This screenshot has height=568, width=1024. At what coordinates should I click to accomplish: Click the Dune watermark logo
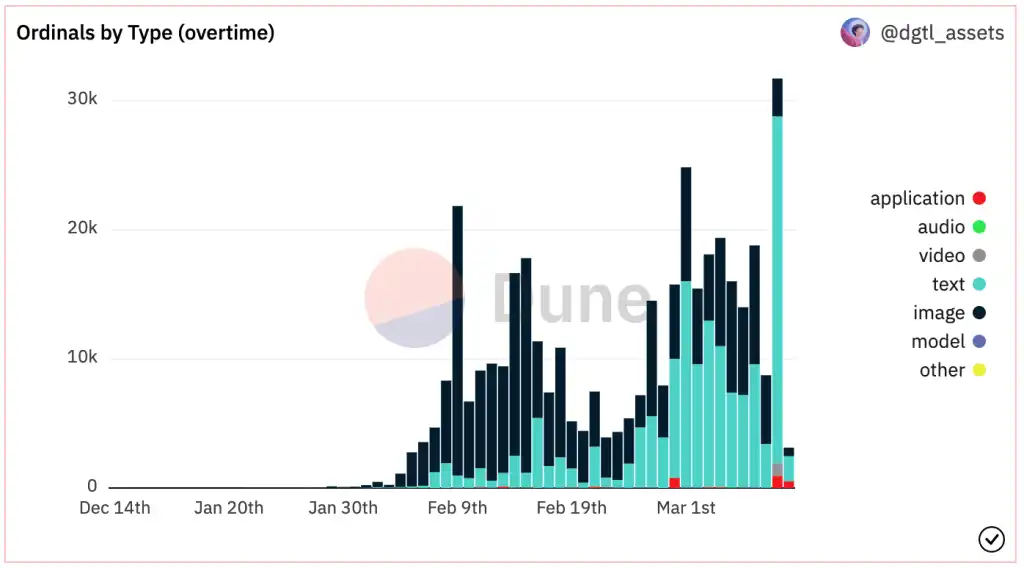[507, 298]
